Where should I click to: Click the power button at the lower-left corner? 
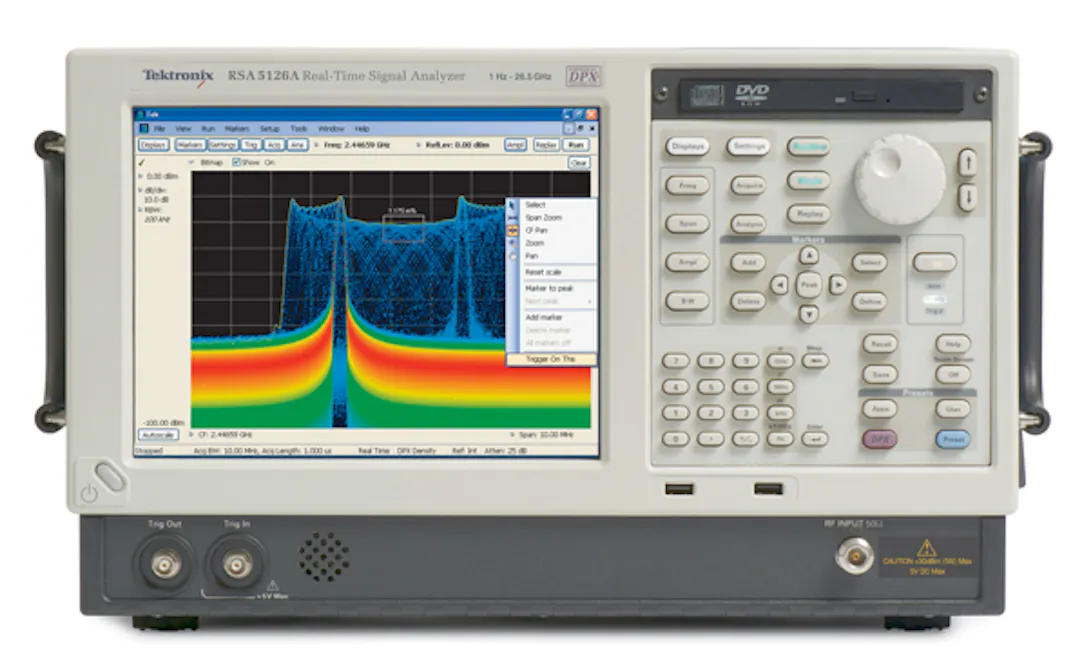110,477
